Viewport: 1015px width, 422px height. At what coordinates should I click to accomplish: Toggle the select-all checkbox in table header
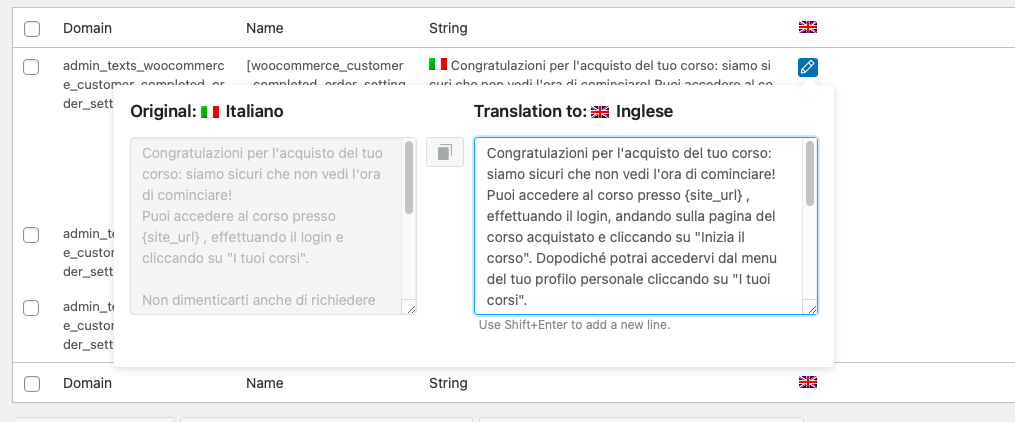pos(31,29)
